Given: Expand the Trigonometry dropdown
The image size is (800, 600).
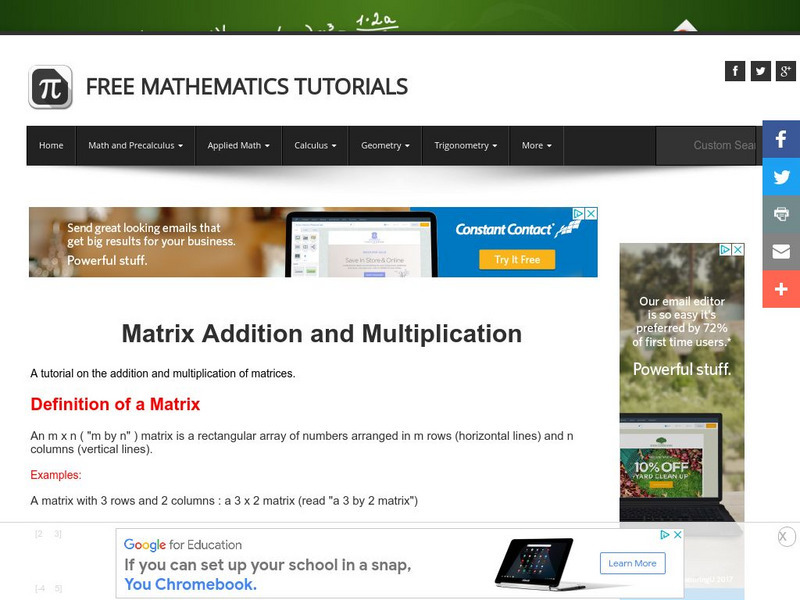Looking at the screenshot, I should click(x=465, y=145).
